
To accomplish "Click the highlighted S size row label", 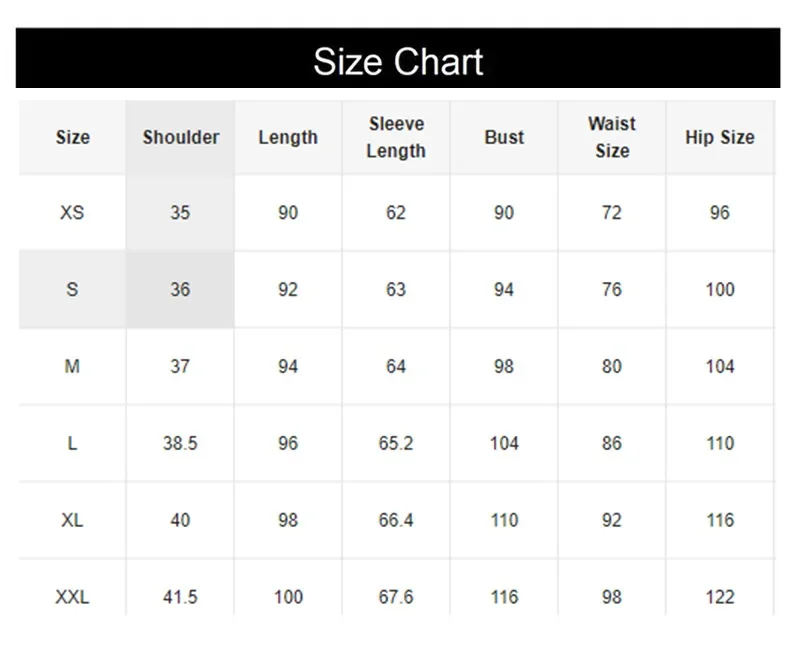I will [72, 289].
